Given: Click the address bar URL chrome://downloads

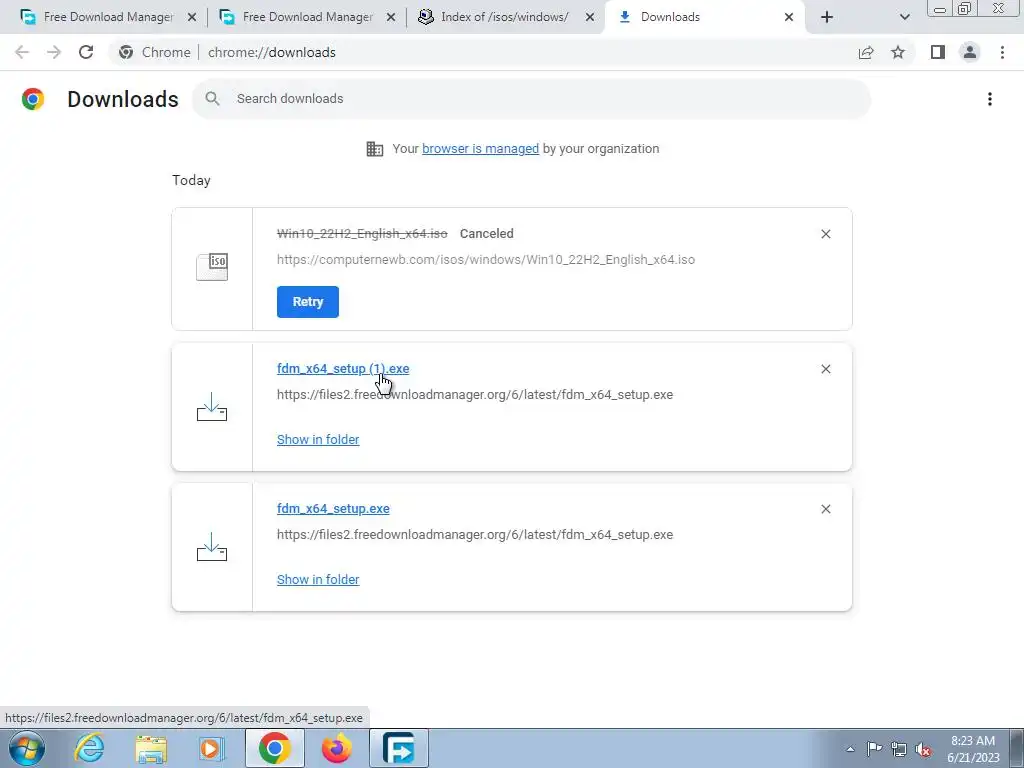Looking at the screenshot, I should tap(272, 52).
